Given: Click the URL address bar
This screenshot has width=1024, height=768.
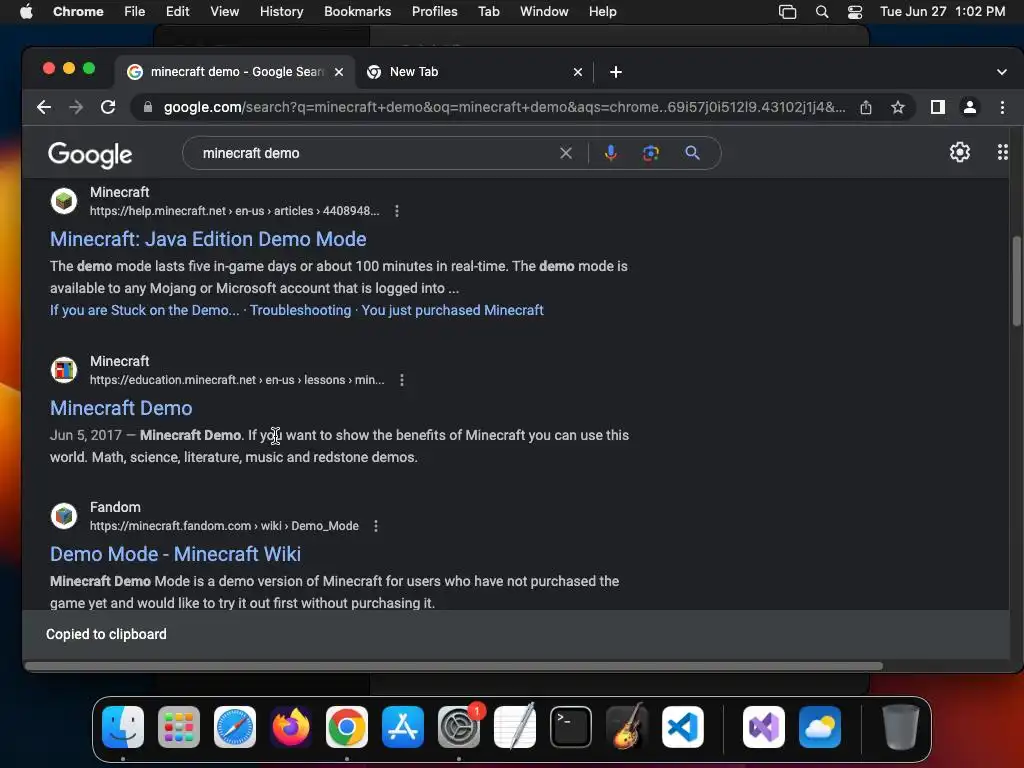Looking at the screenshot, I should click(x=504, y=107).
